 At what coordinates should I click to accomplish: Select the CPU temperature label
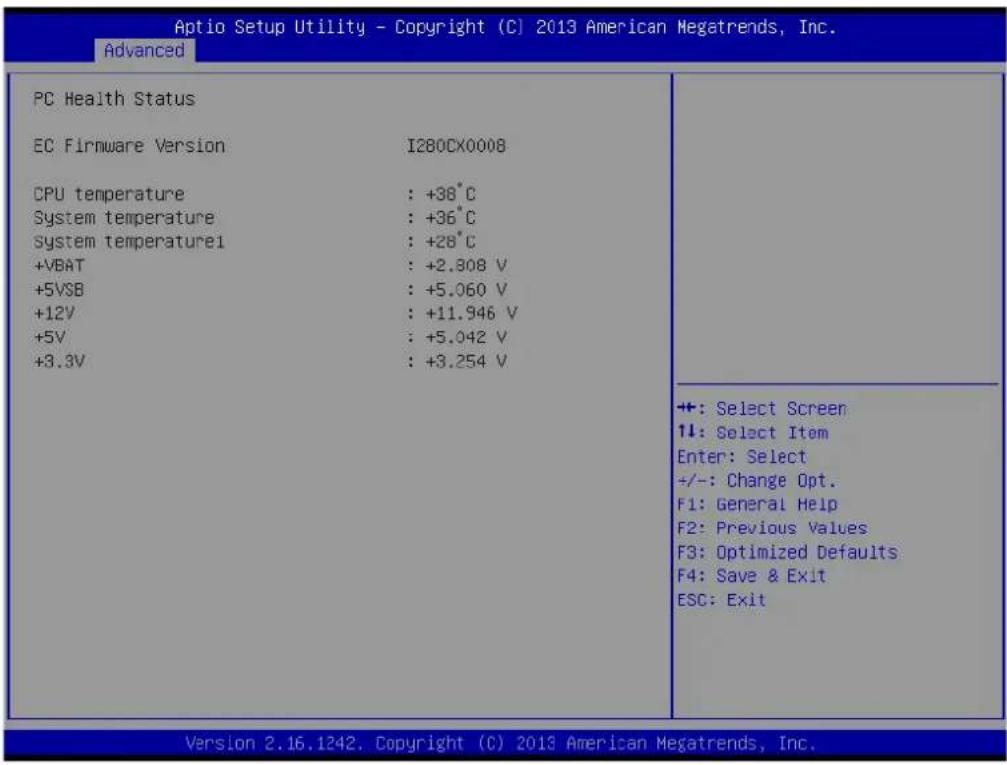(109, 194)
